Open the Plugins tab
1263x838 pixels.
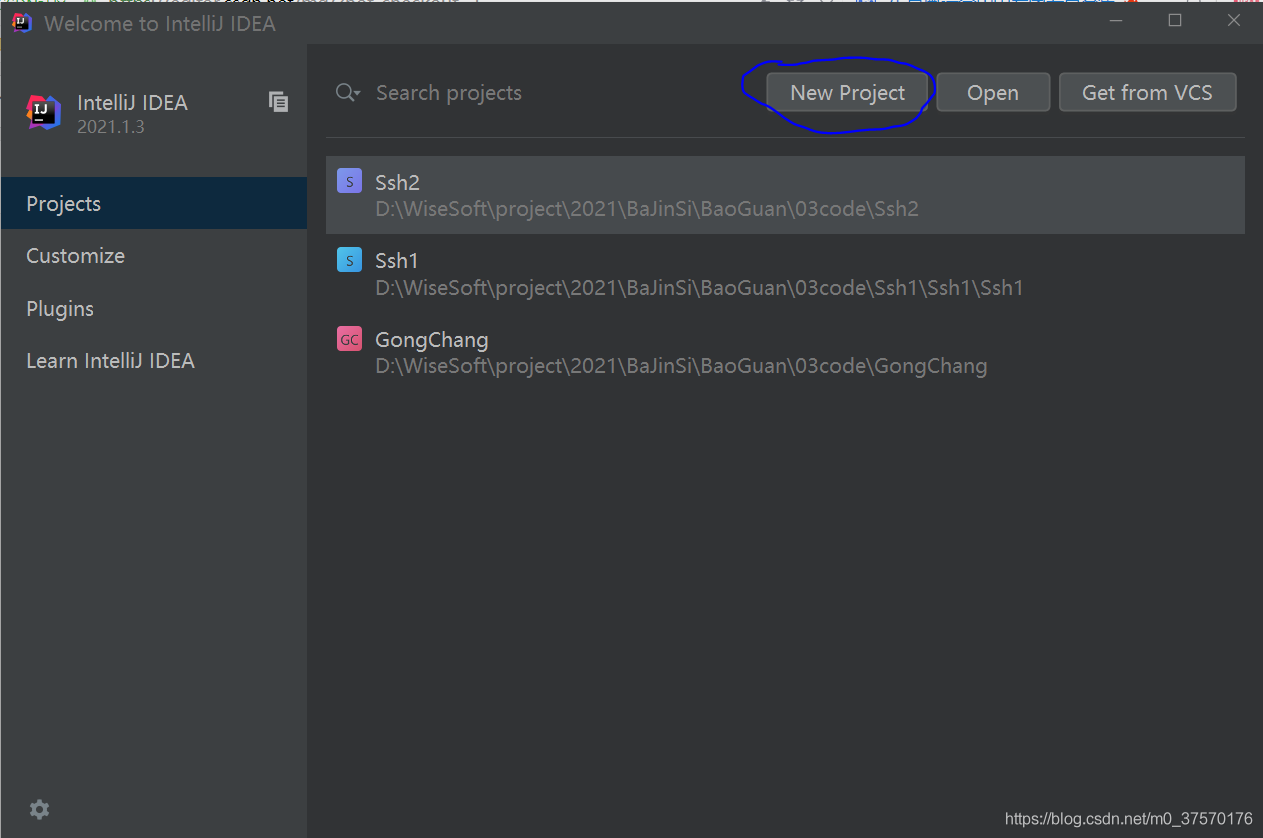pos(154,309)
